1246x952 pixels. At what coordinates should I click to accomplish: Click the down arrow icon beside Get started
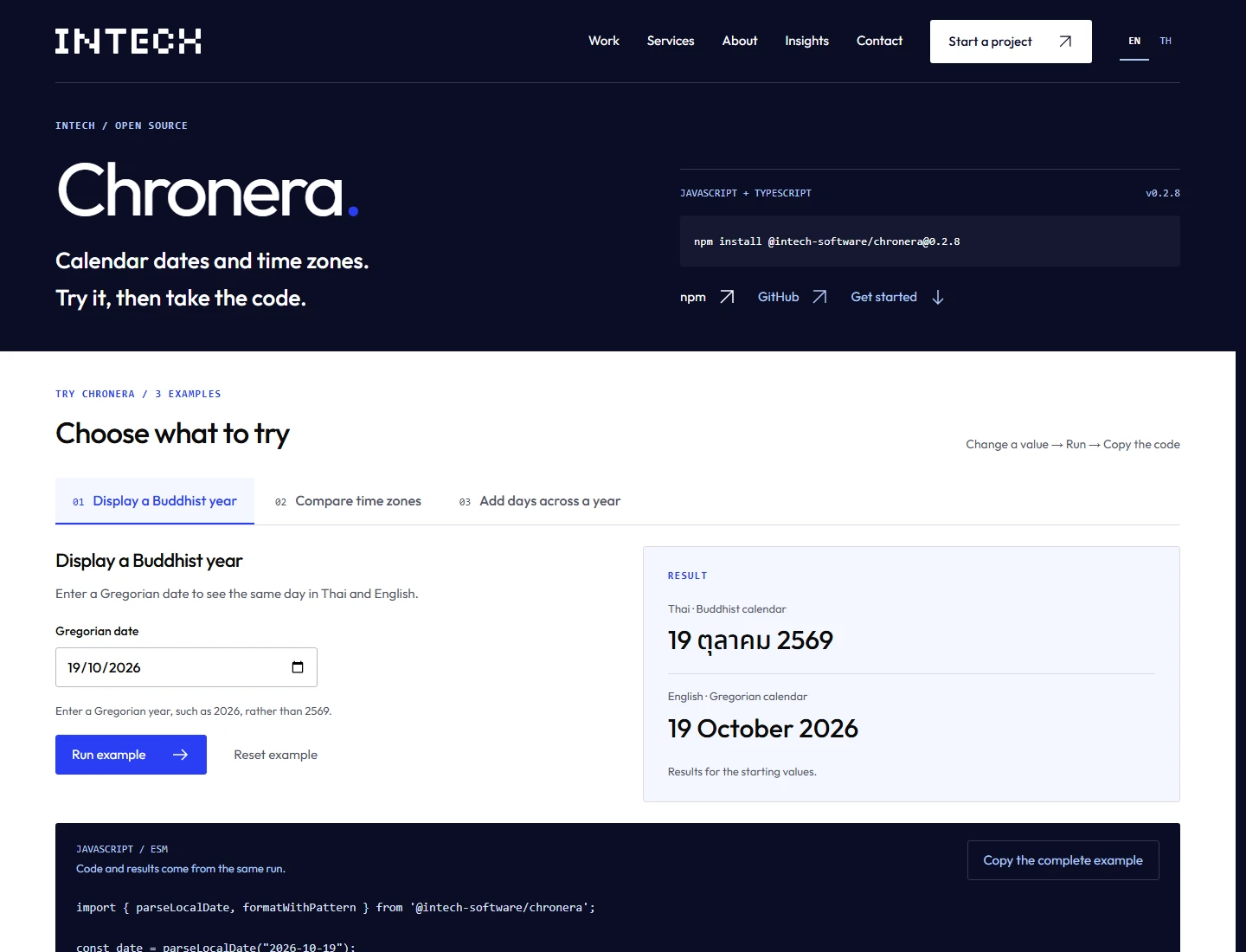tap(938, 297)
